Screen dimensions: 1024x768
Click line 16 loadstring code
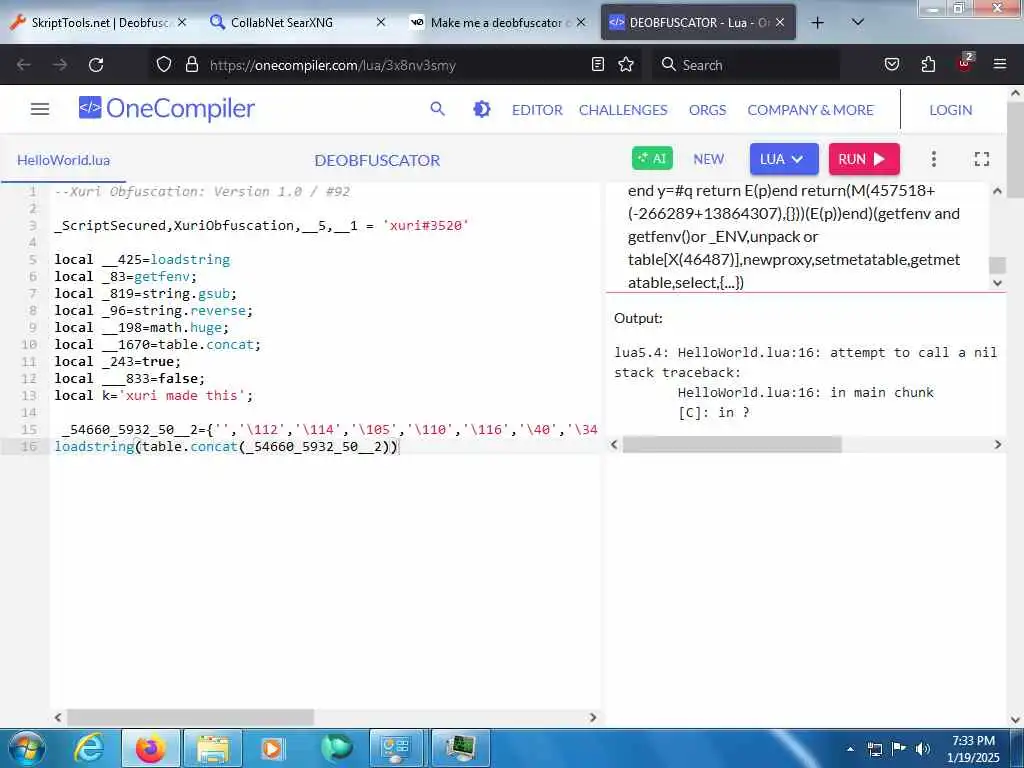(226, 447)
